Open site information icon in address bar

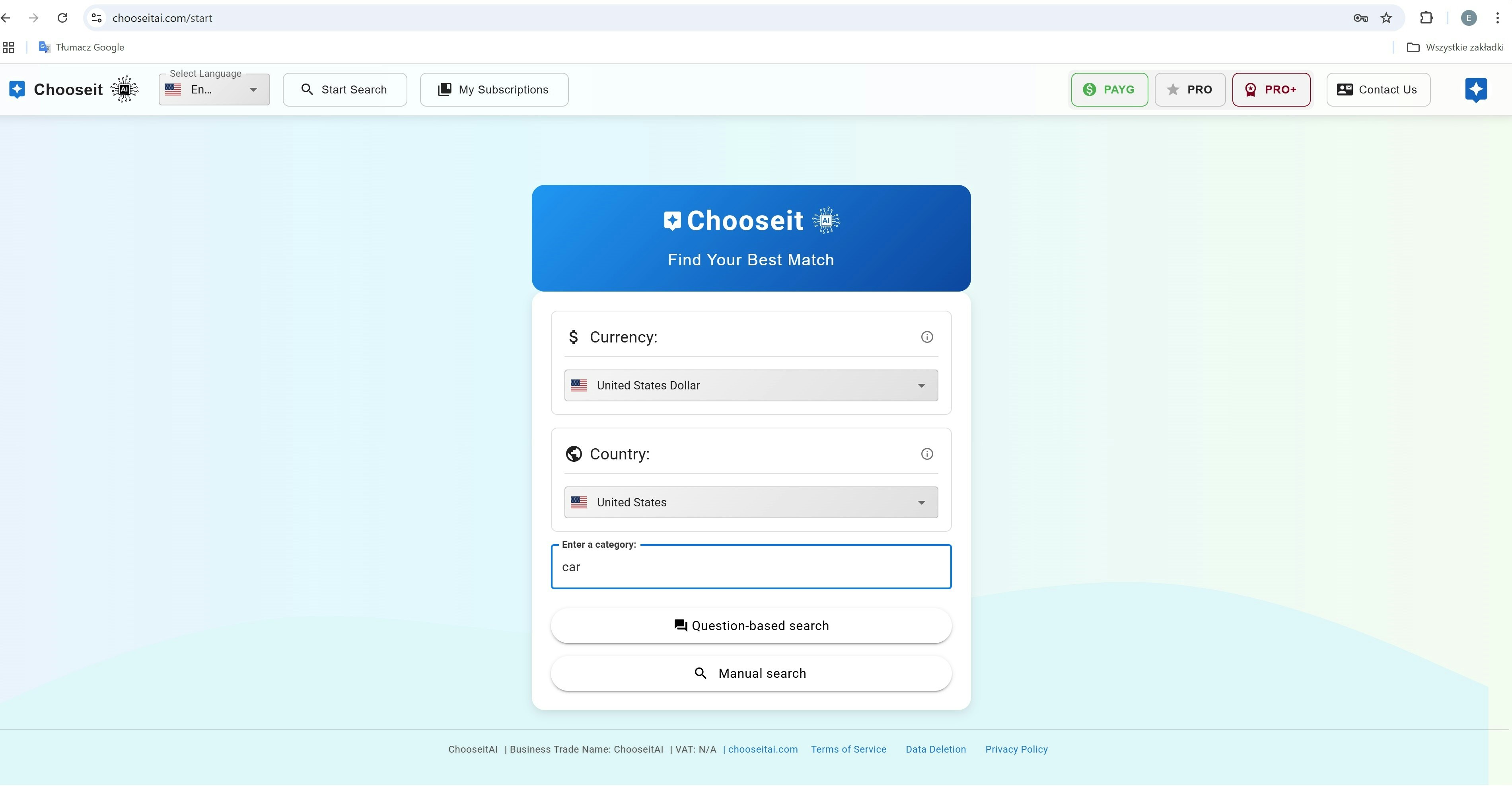point(97,18)
